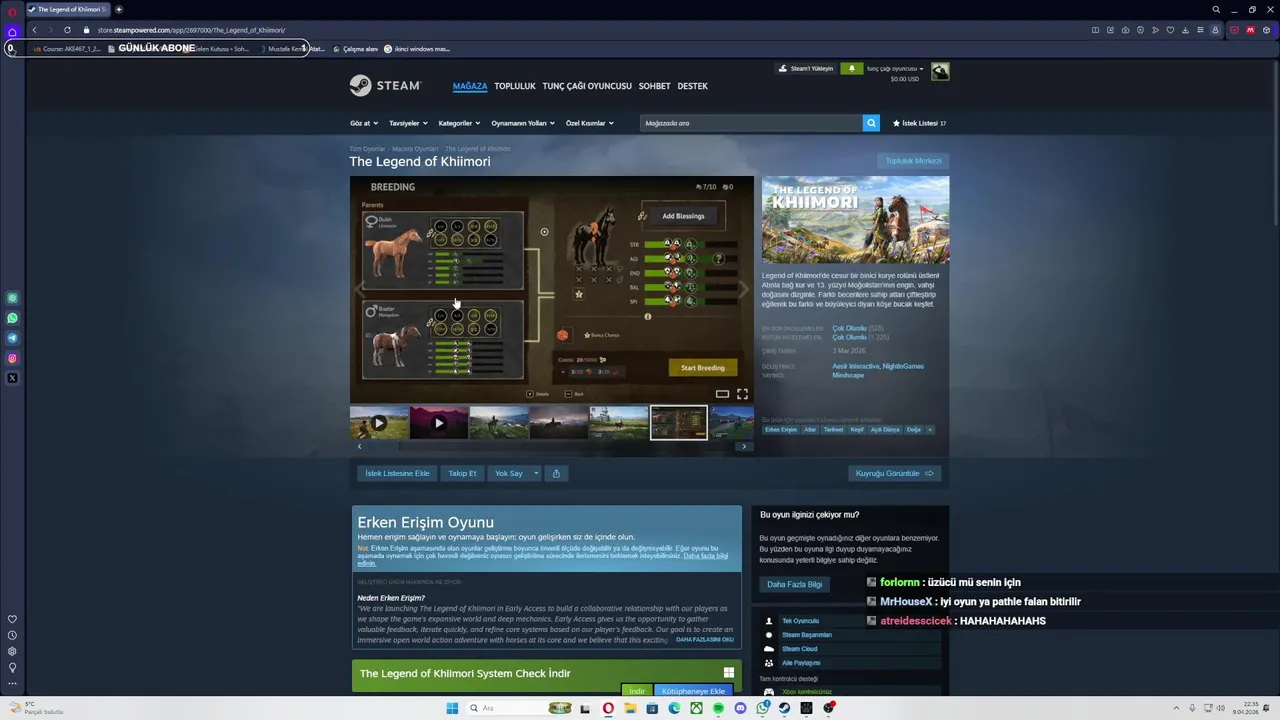Click the İstek Listesine Ekle button
The image size is (1280, 720).
(397, 473)
